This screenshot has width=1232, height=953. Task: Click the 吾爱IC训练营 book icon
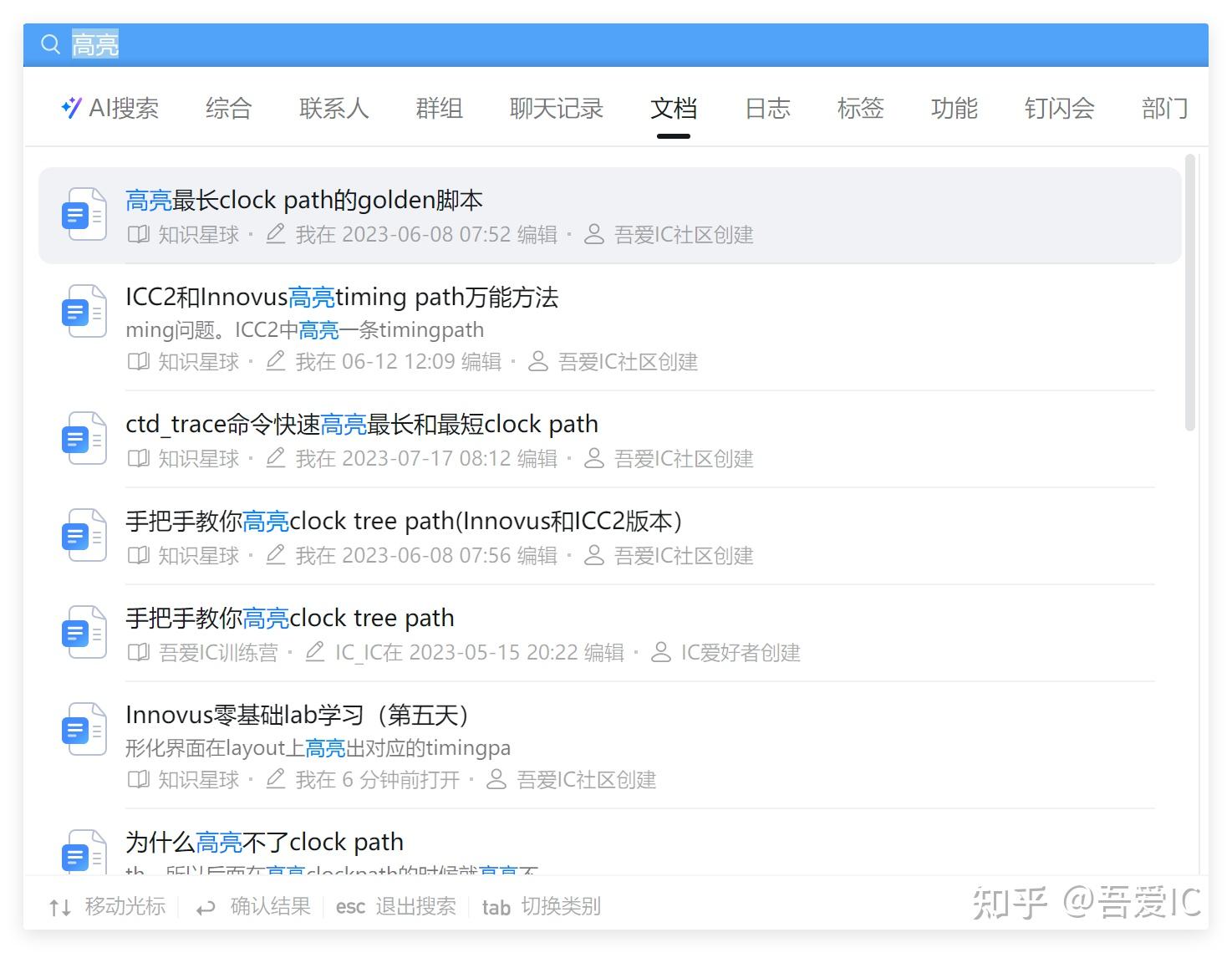click(138, 652)
